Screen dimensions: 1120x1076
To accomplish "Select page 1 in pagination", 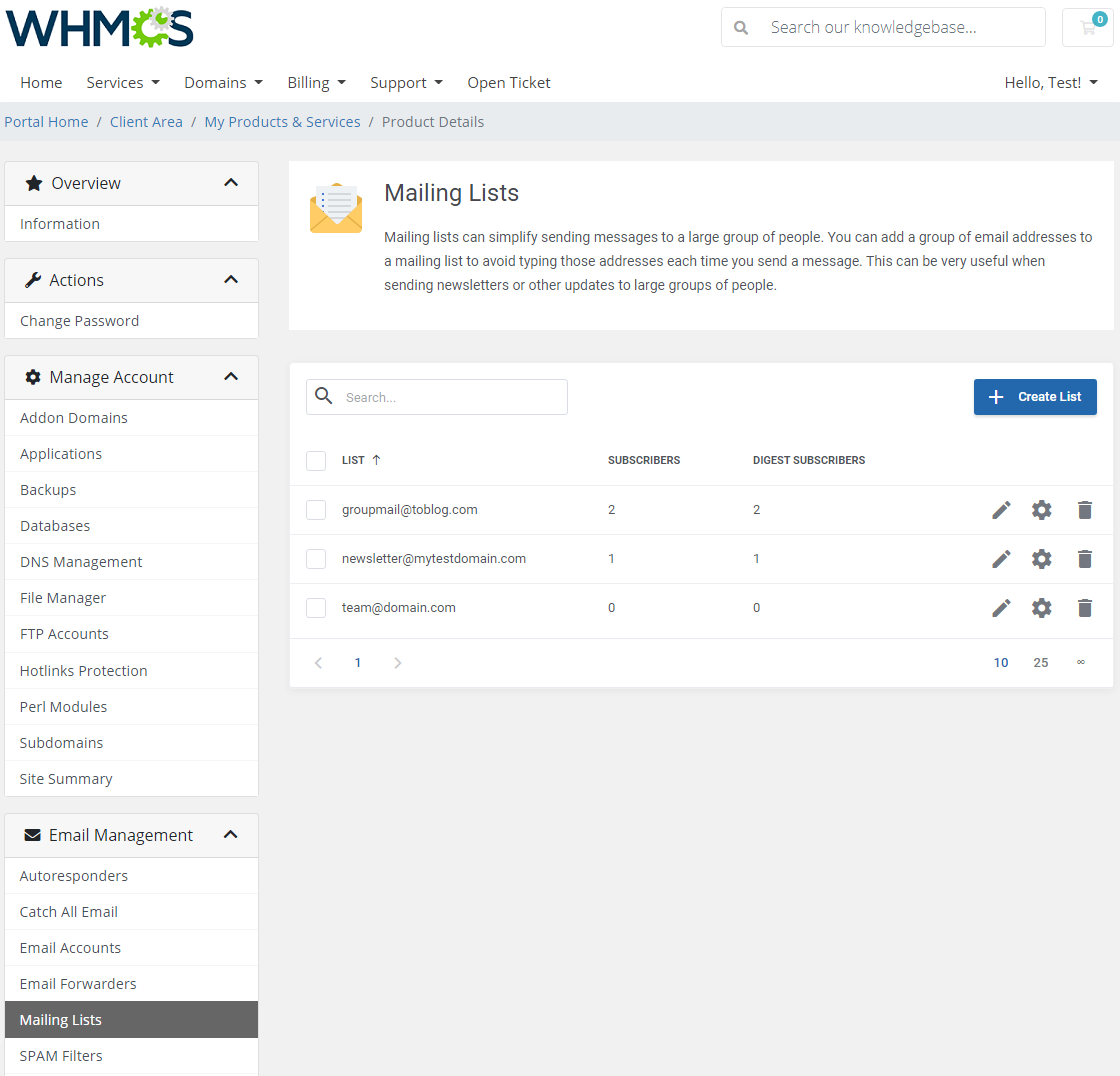I will (358, 663).
